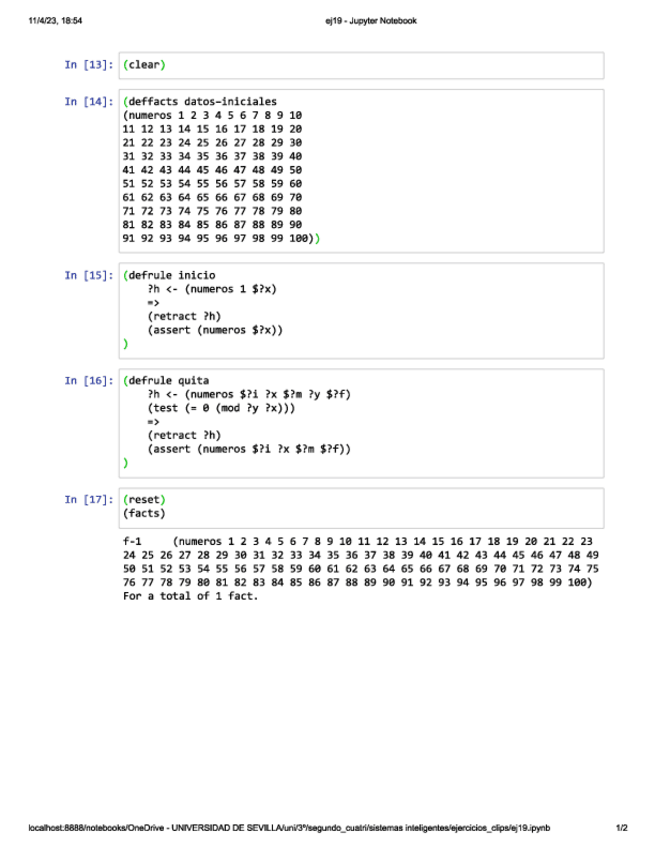Screen dimensions: 655x848
Task: Select the In [15]: prompt
Action: 89,275
